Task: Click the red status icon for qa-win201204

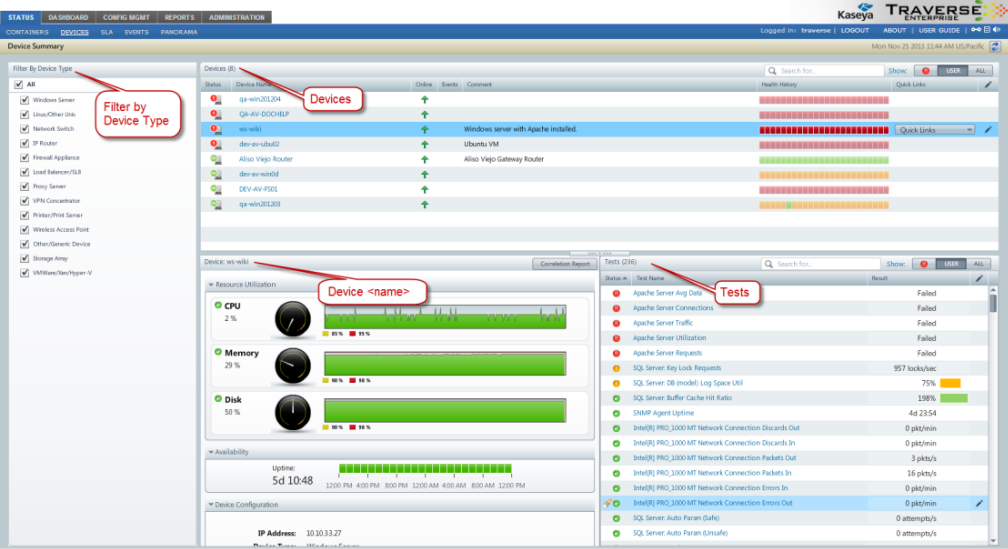Action: point(214,99)
